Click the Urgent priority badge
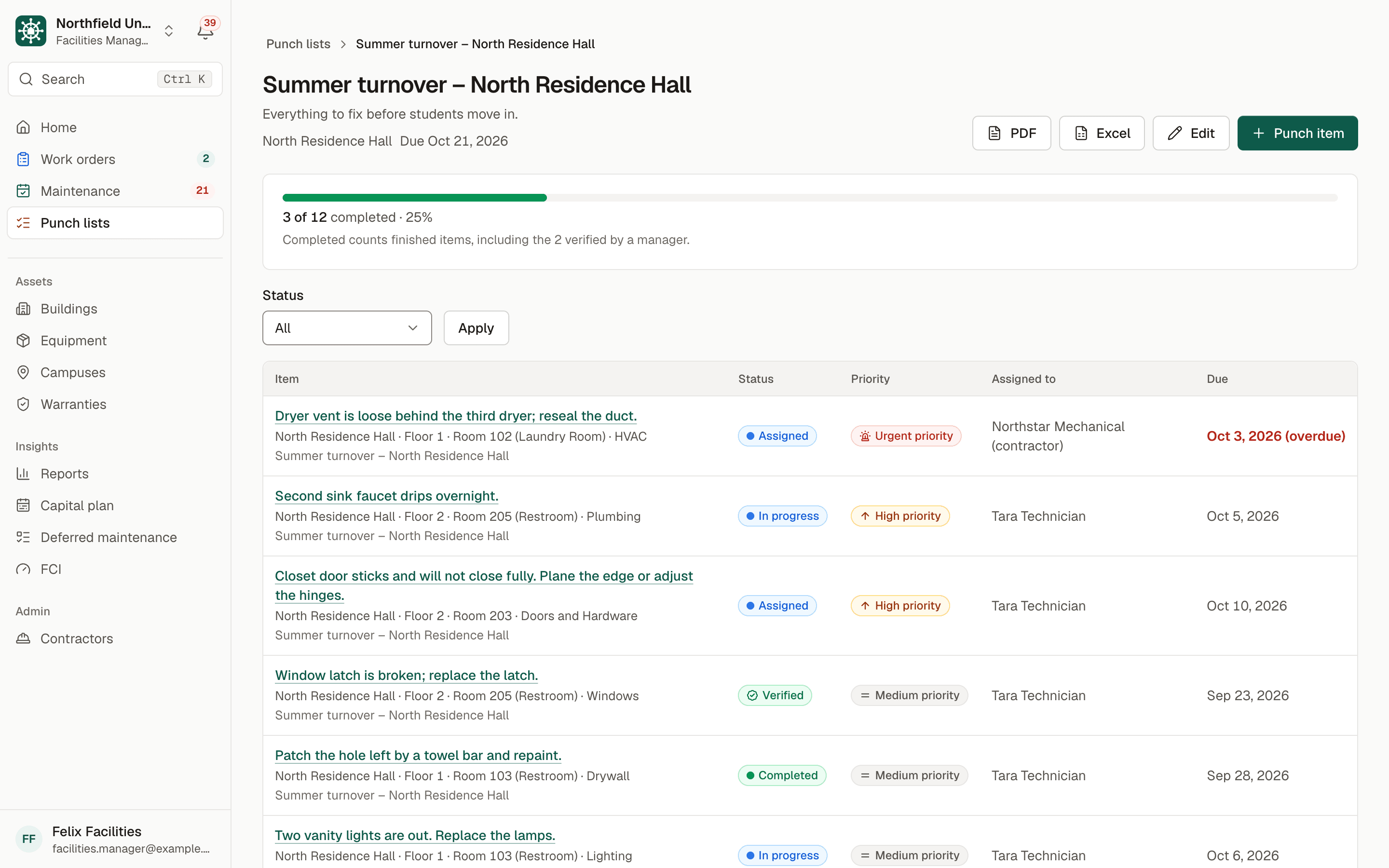The width and height of the screenshot is (1389, 868). tap(906, 436)
